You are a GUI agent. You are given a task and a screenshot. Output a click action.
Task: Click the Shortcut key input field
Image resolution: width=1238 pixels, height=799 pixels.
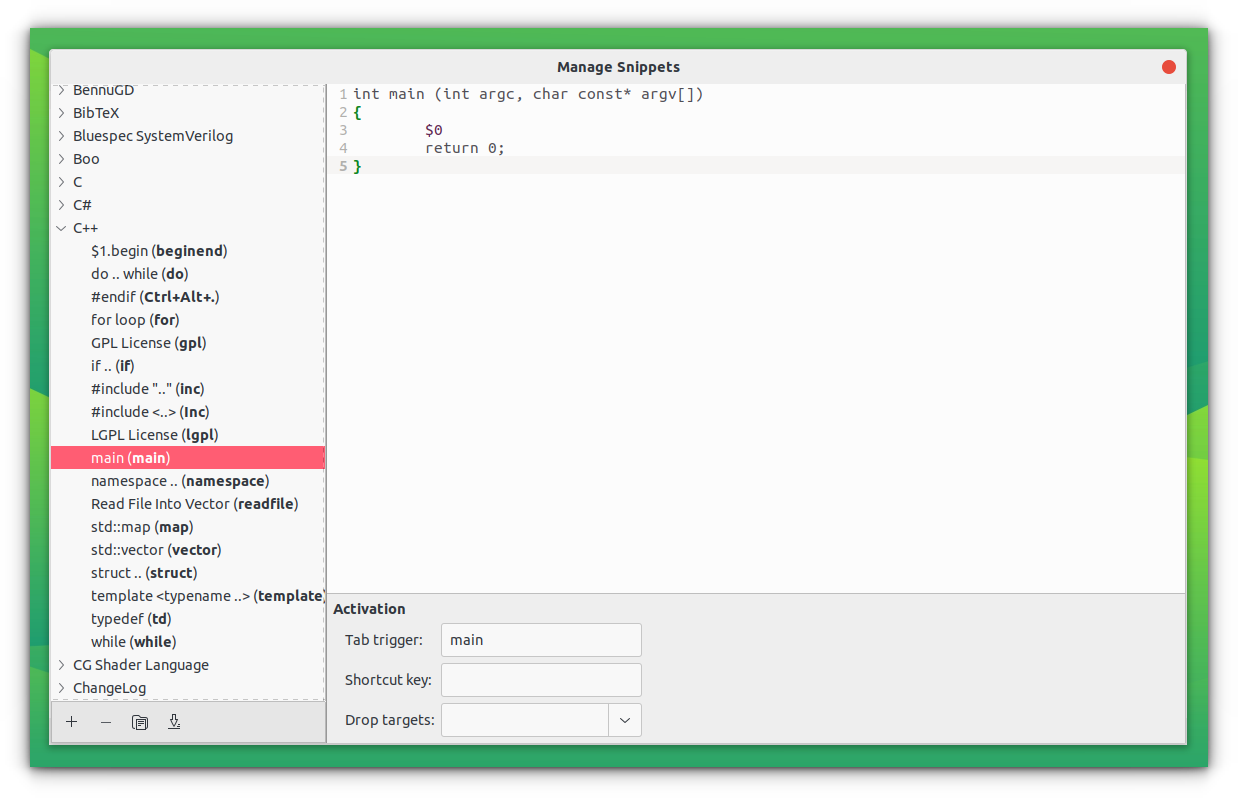click(x=540, y=680)
